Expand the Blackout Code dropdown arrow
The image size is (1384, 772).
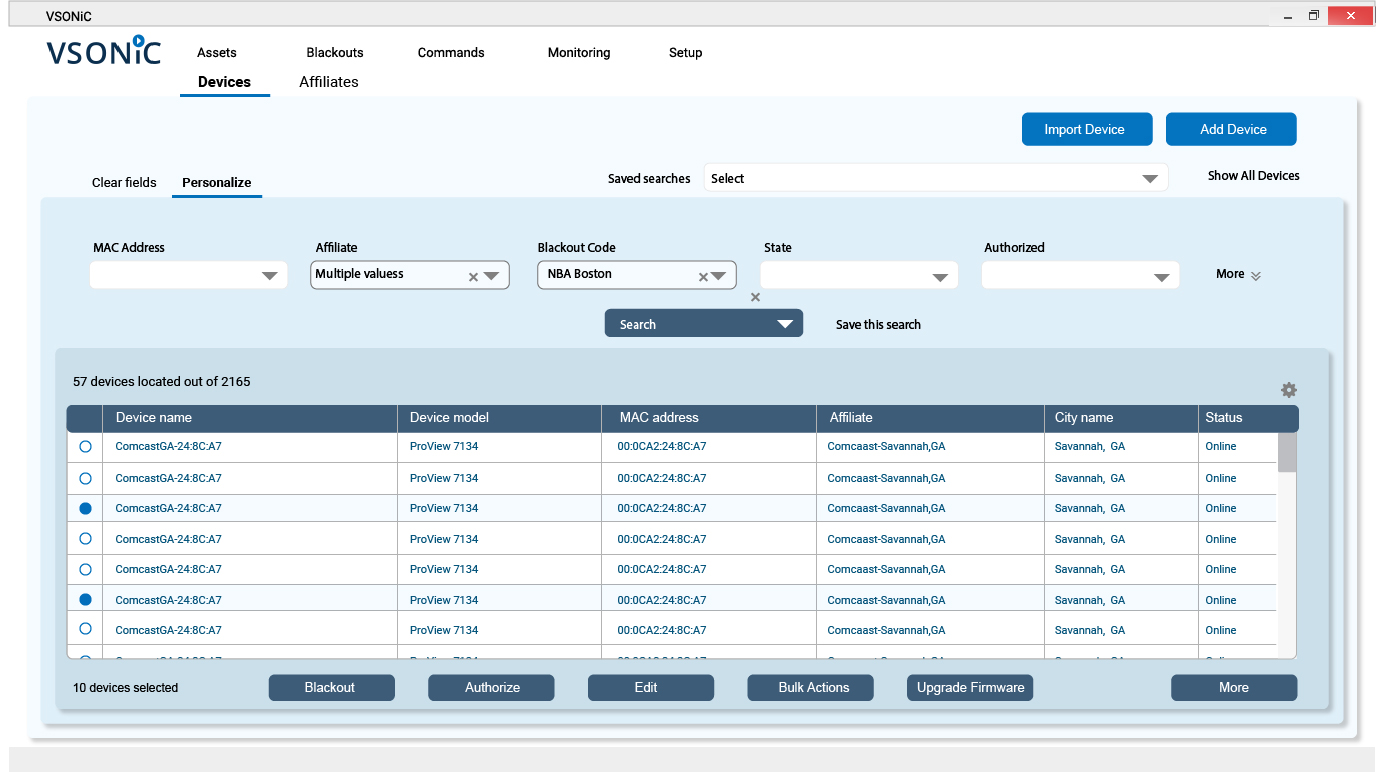[x=719, y=276]
